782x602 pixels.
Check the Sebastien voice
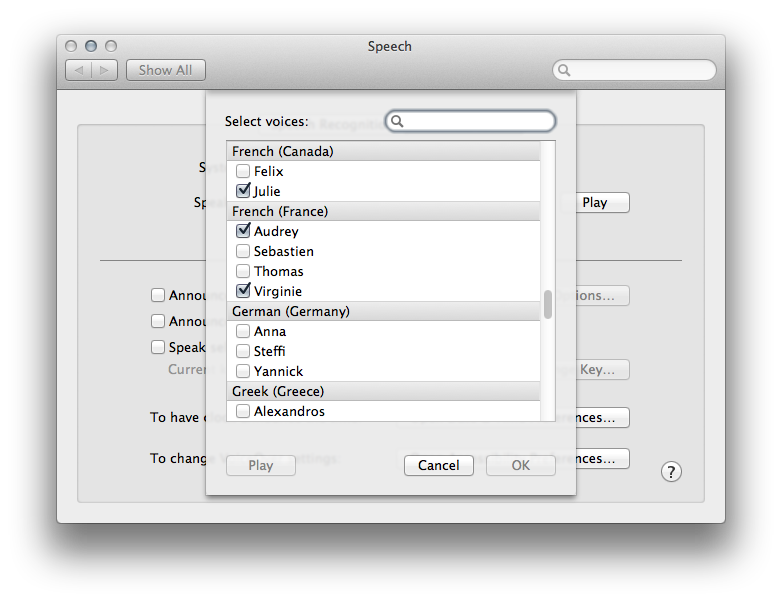pos(243,251)
